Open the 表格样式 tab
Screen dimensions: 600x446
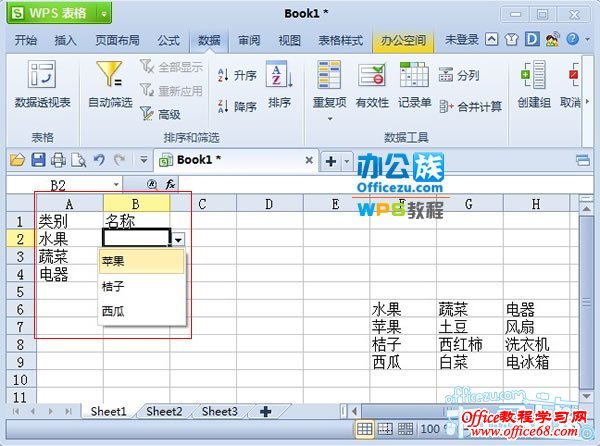tap(341, 40)
